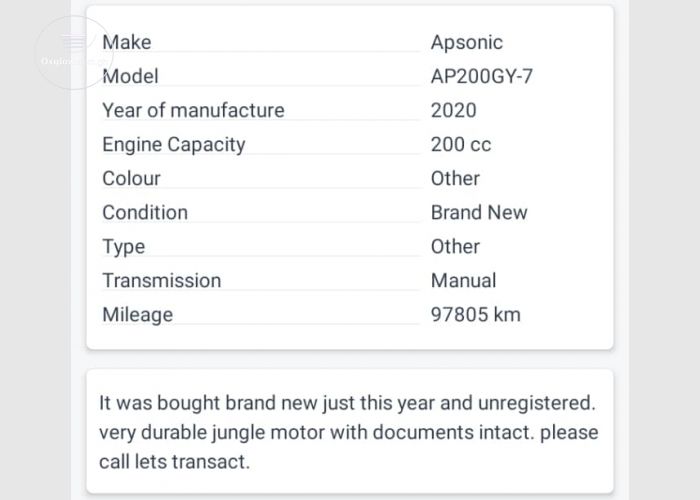Select the Mileage label

pos(138,315)
